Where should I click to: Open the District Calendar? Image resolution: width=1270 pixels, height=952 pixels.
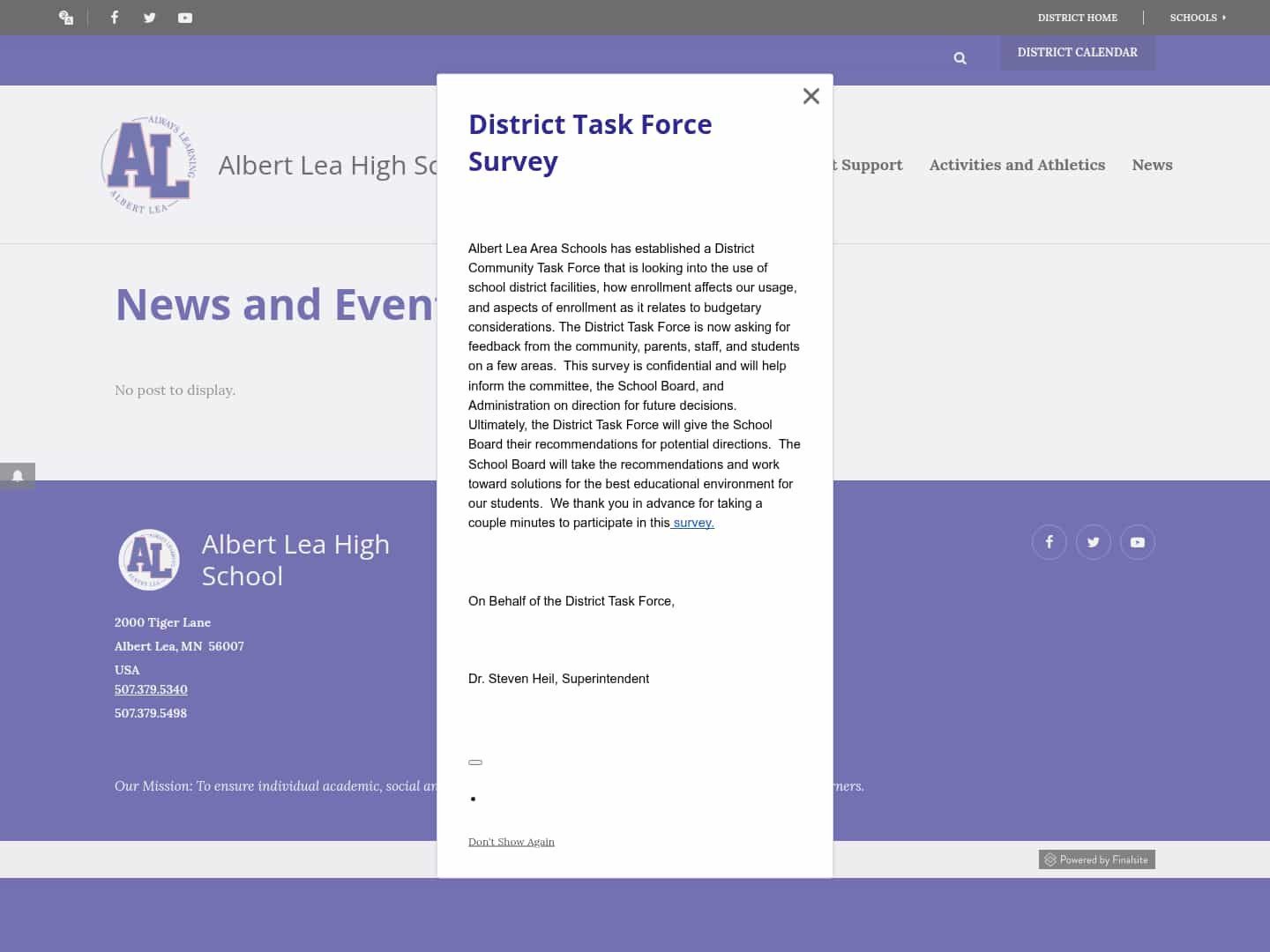click(1078, 52)
